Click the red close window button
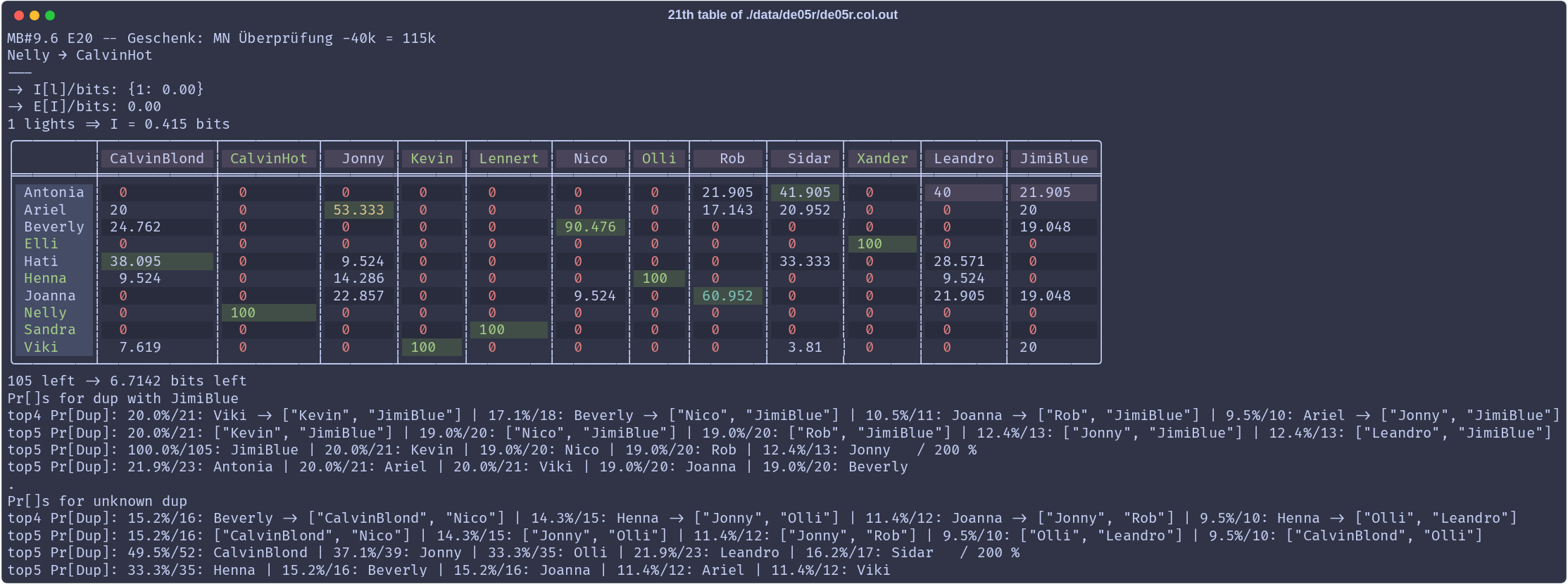The image size is (1568, 584). tap(19, 15)
